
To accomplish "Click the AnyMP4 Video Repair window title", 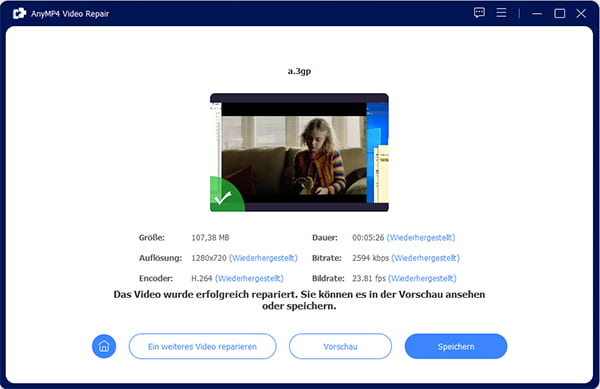I will 70,14.
